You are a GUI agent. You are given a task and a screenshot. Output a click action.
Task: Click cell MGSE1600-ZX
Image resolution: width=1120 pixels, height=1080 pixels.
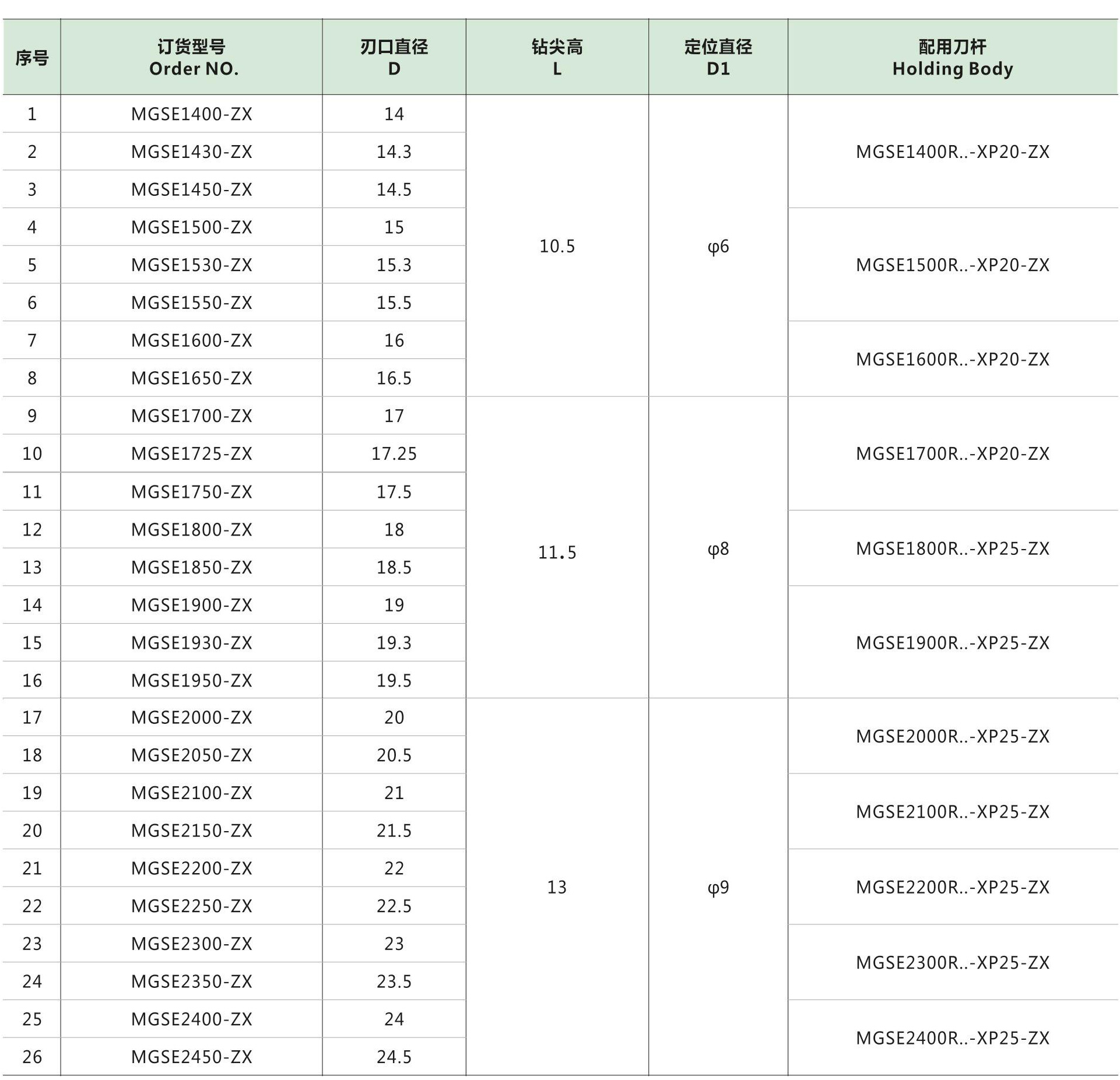192,340
